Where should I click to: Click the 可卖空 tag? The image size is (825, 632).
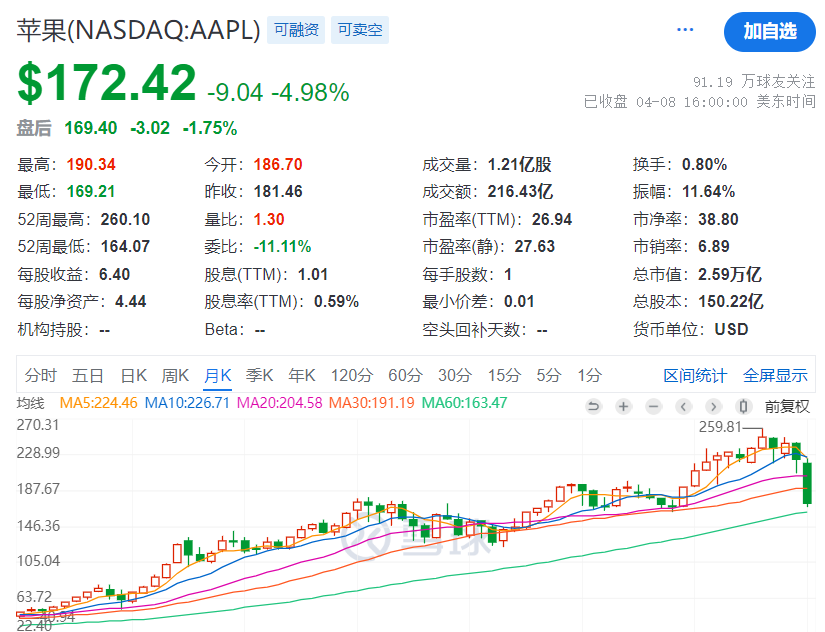[x=360, y=30]
